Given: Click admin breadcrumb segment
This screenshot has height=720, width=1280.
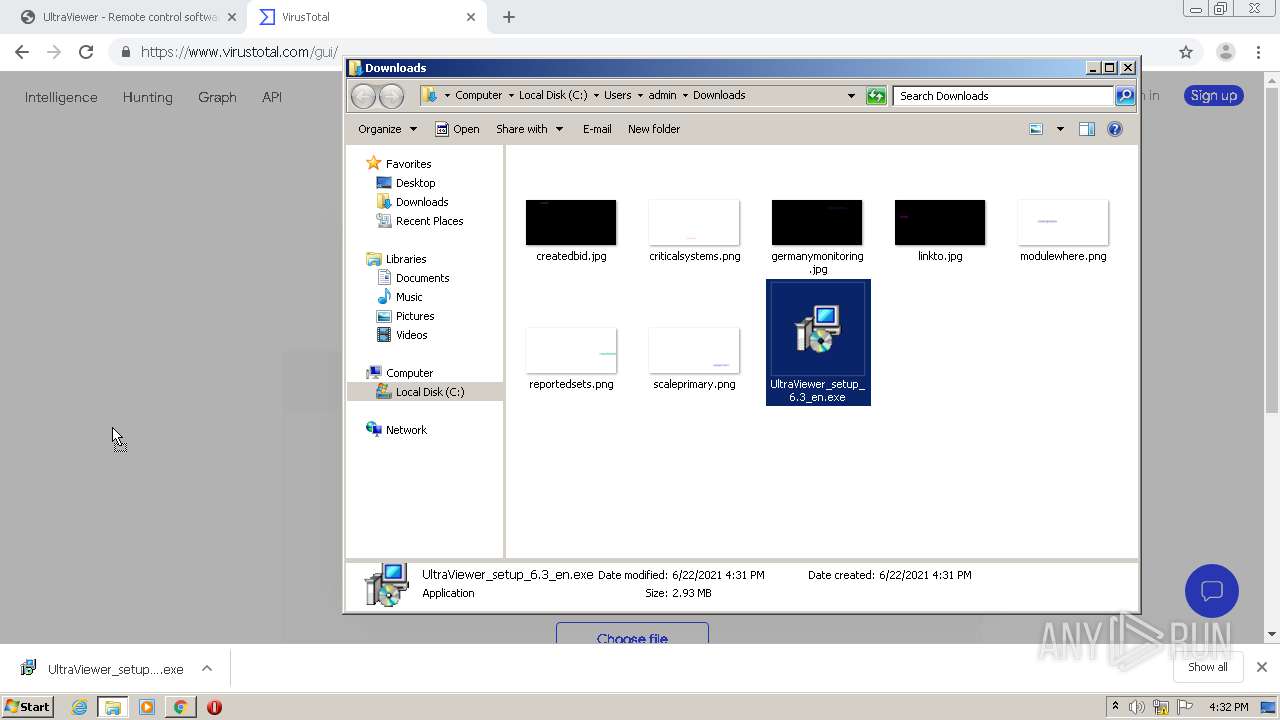Looking at the screenshot, I should (x=662, y=96).
